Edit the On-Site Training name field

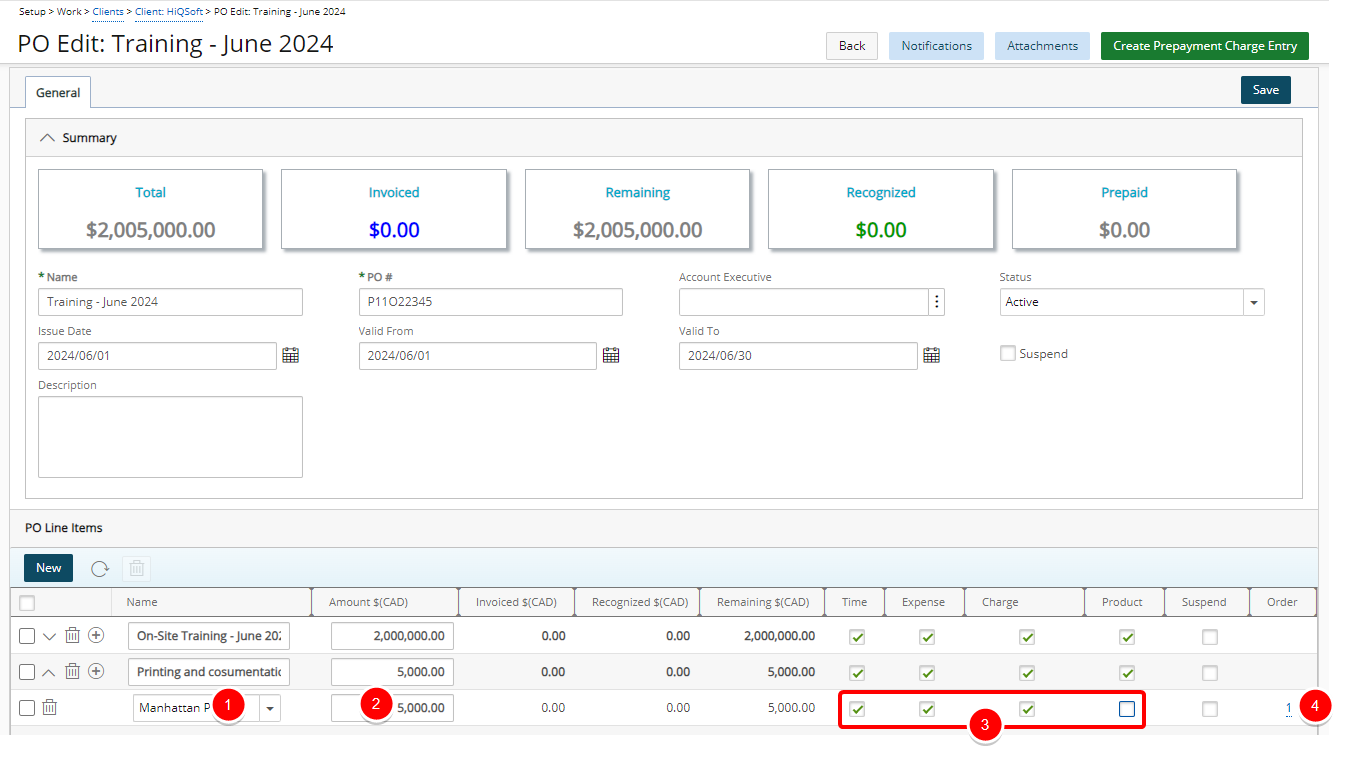pos(209,636)
